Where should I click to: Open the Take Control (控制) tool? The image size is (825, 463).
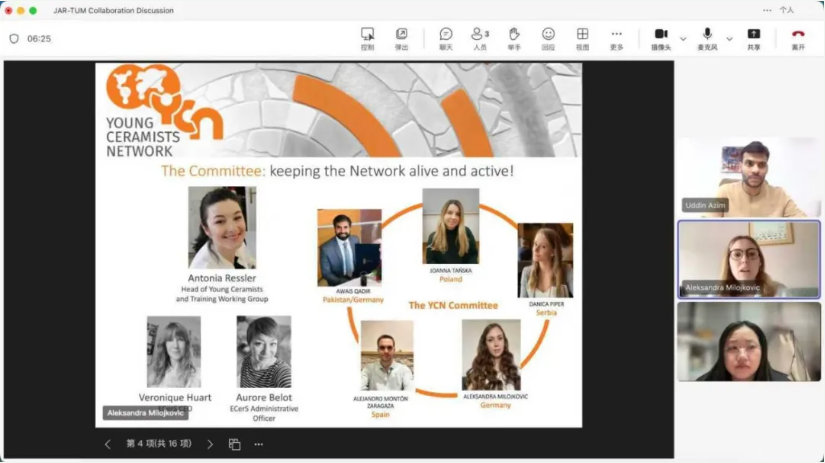367,38
